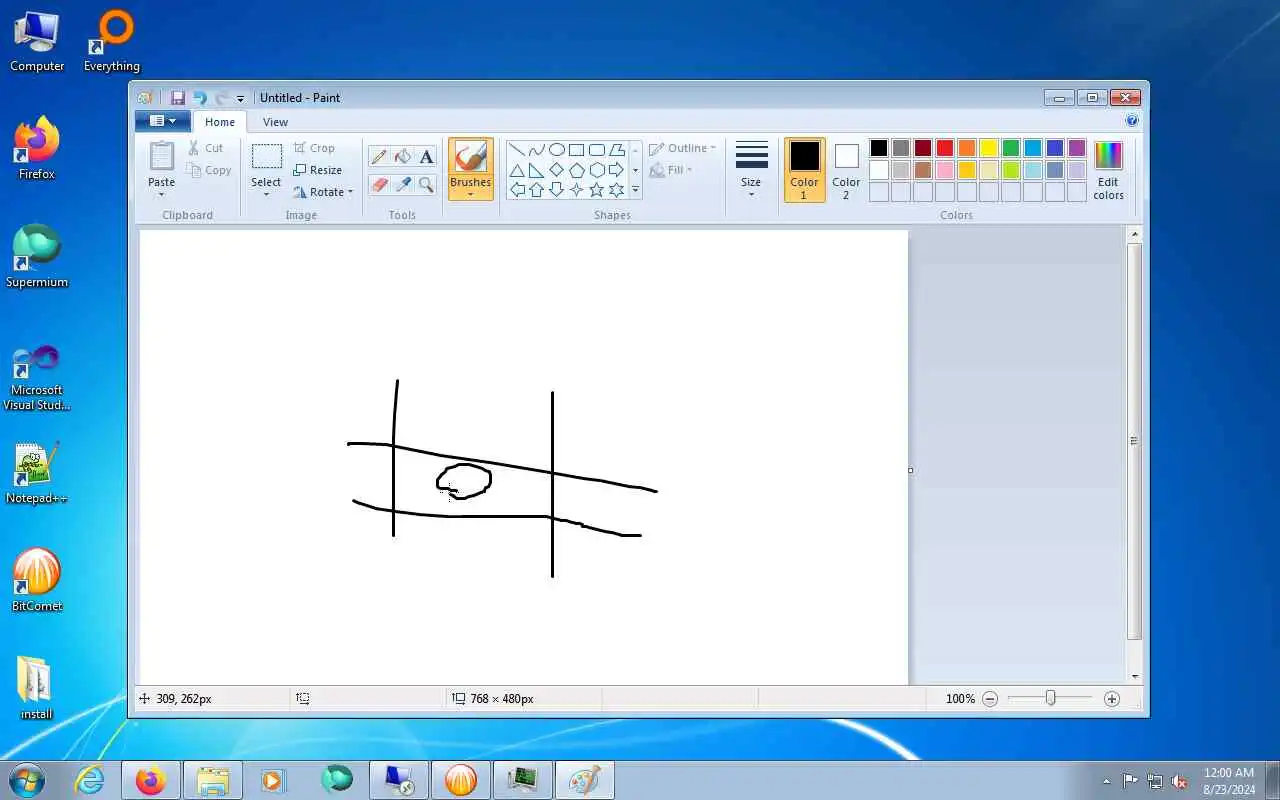Choose the Up arrow shape

(537, 189)
